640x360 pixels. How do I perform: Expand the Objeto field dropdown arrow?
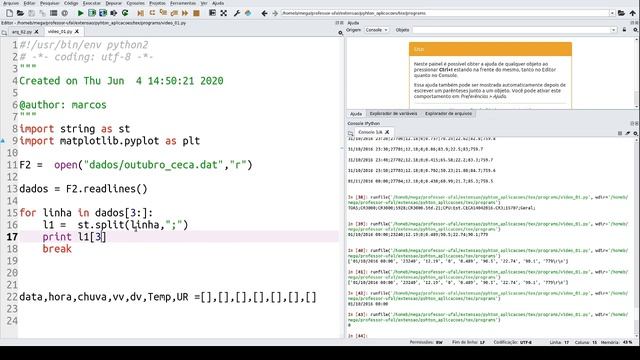613,30
